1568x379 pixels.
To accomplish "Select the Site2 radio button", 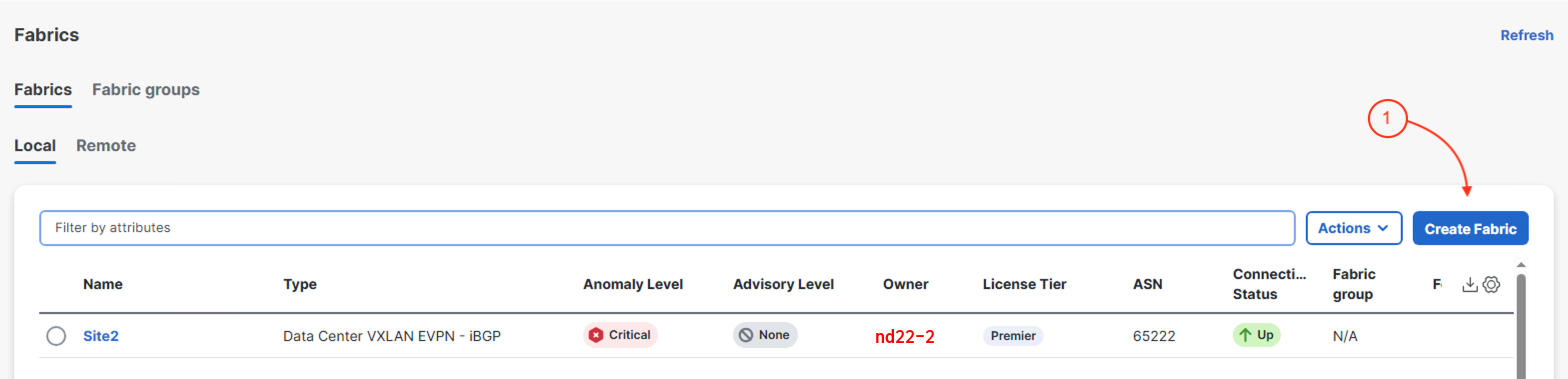I will 56,336.
